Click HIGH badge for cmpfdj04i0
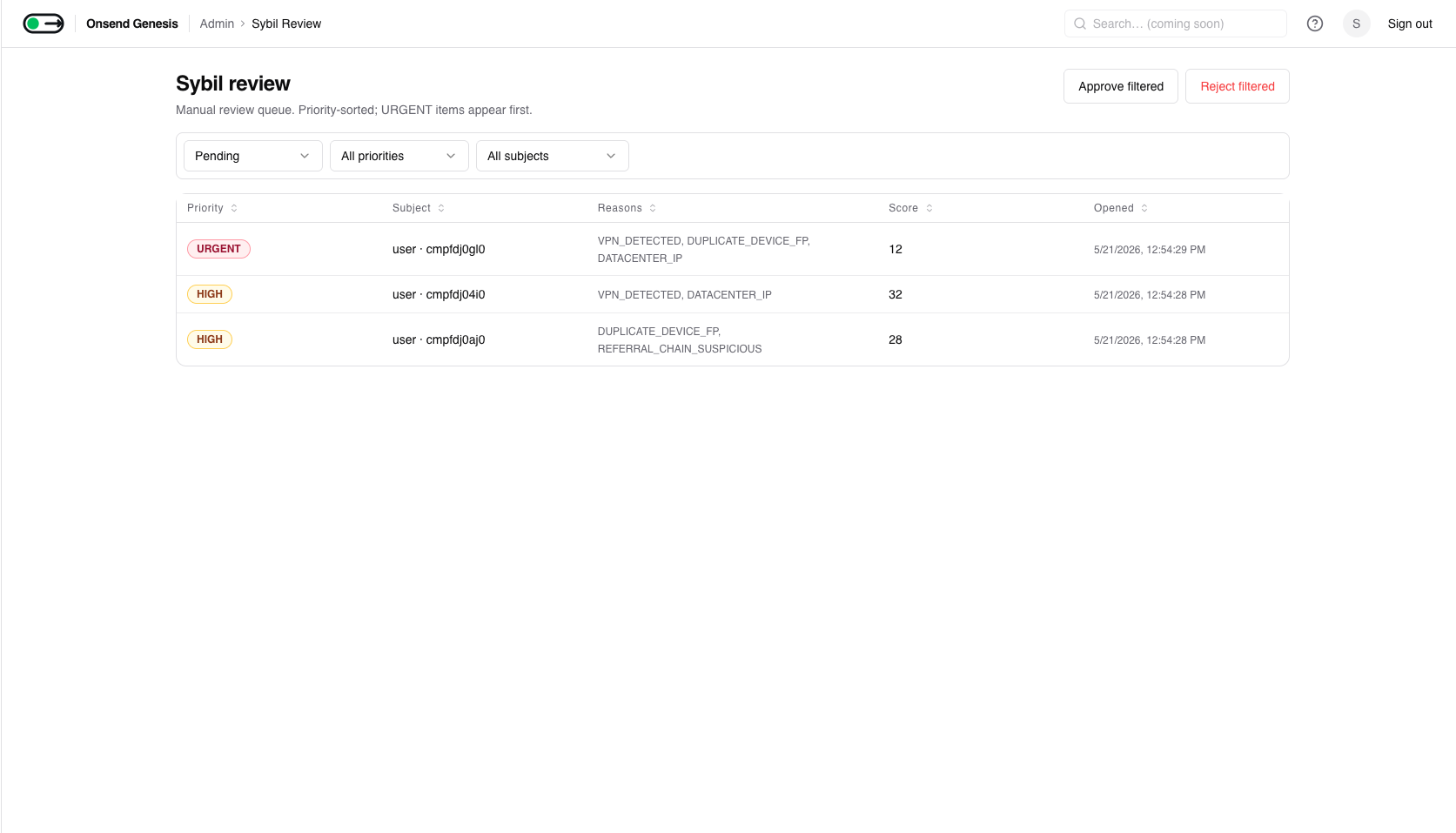1456x833 pixels. [210, 294]
